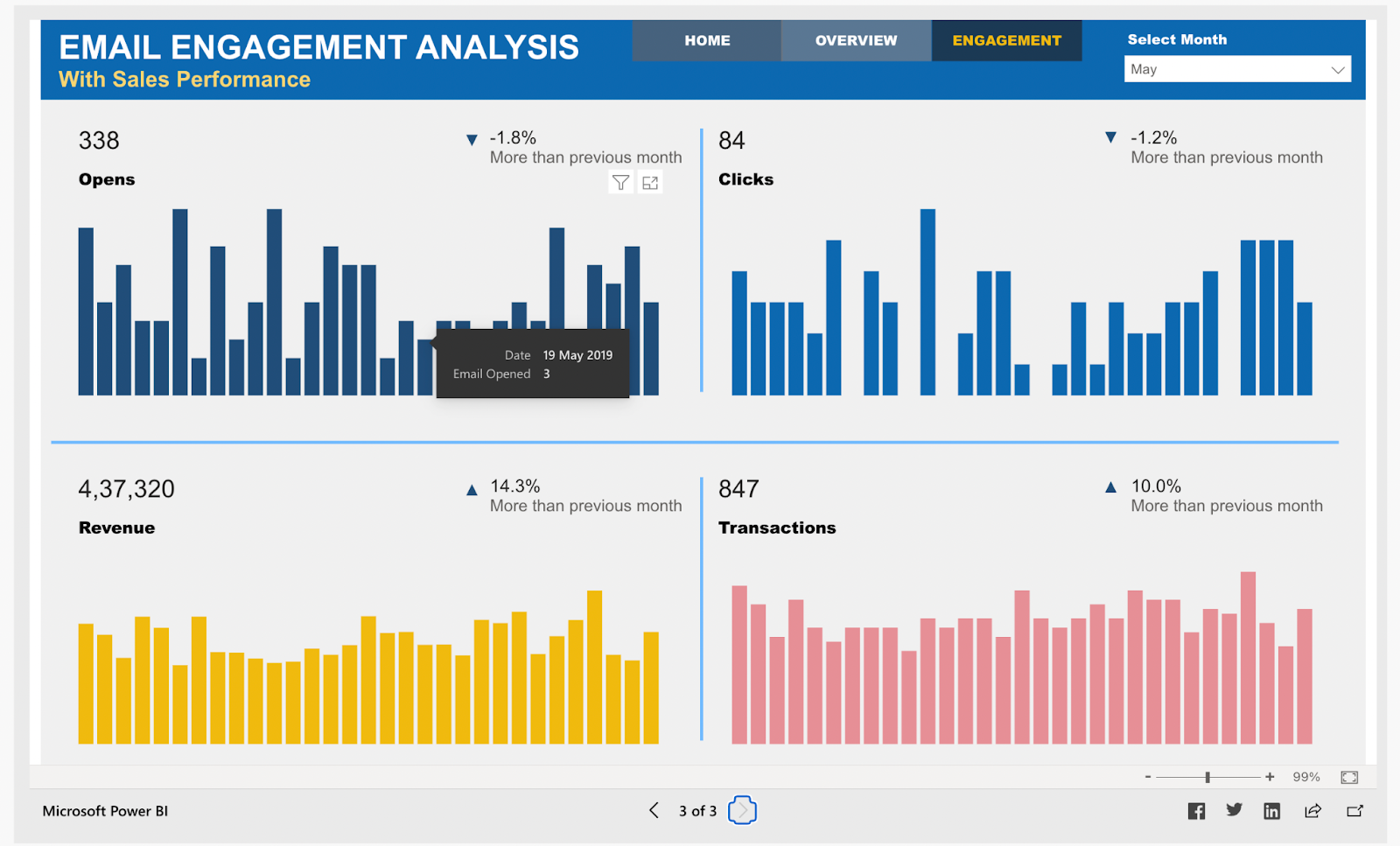Open focus mode for the Opens visual
The height and width of the screenshot is (846, 1400).
[650, 182]
